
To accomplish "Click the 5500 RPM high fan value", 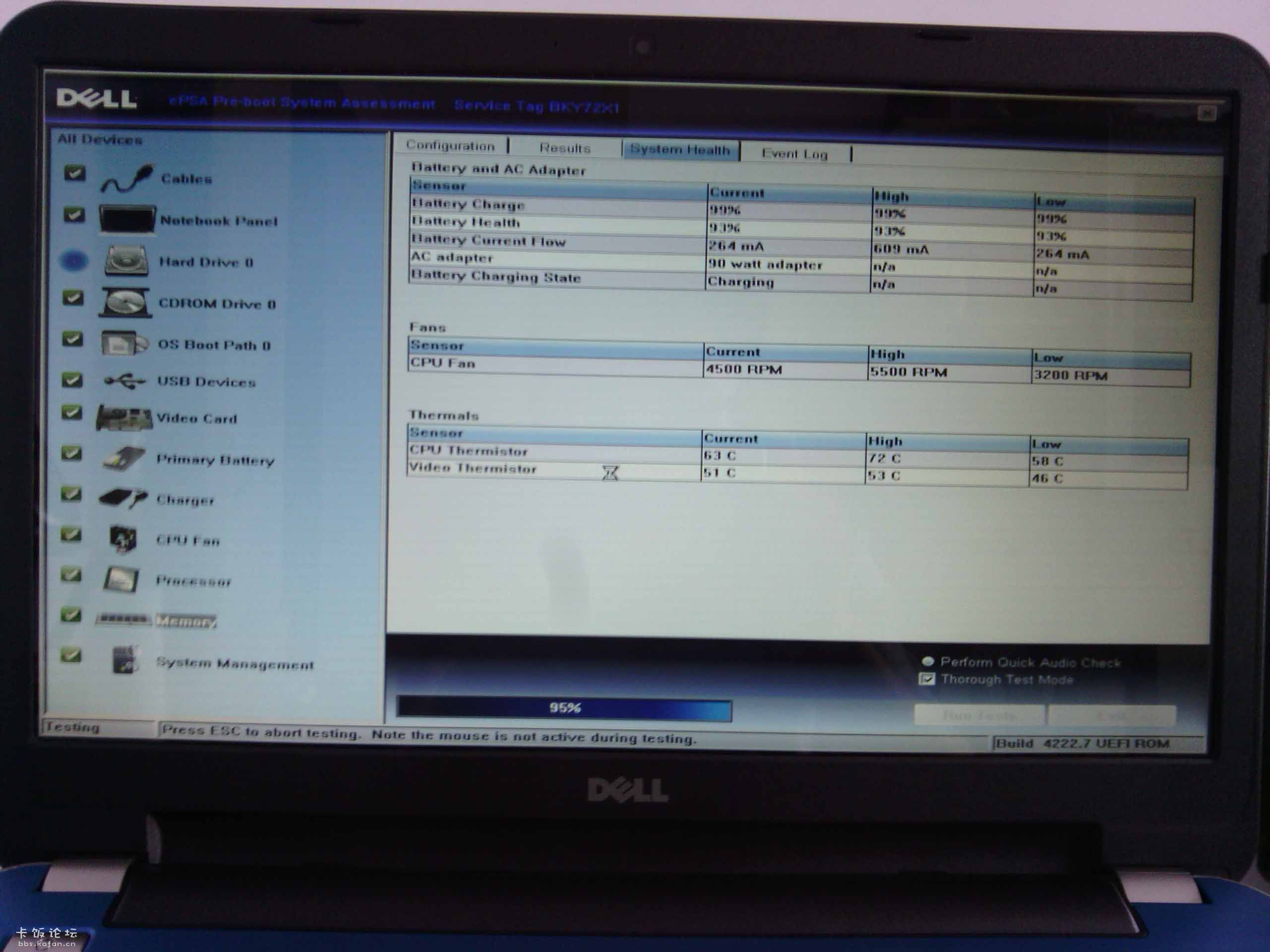I will coord(908,372).
